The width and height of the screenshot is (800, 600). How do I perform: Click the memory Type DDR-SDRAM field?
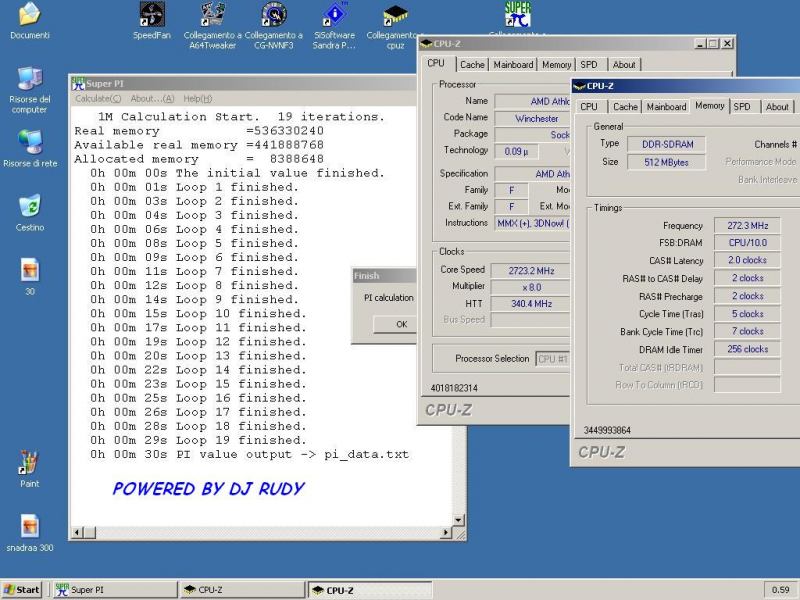pos(667,144)
